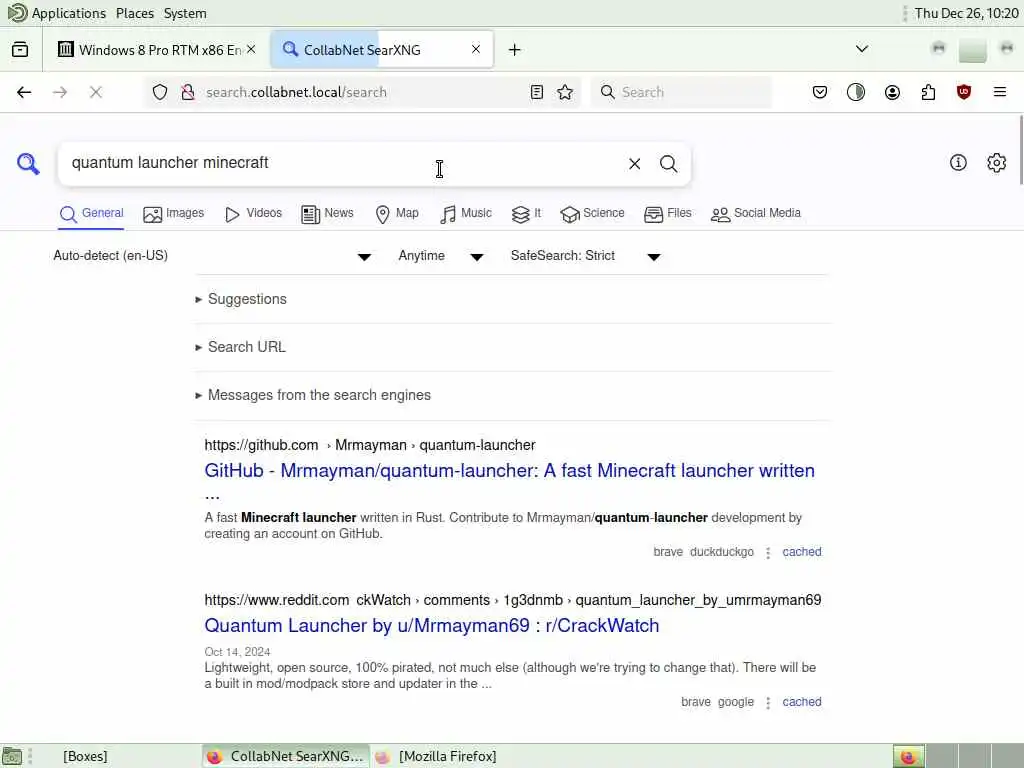Viewport: 1024px width, 768px height.
Task: Click the Firefox address bar URL
Action: tap(362, 92)
